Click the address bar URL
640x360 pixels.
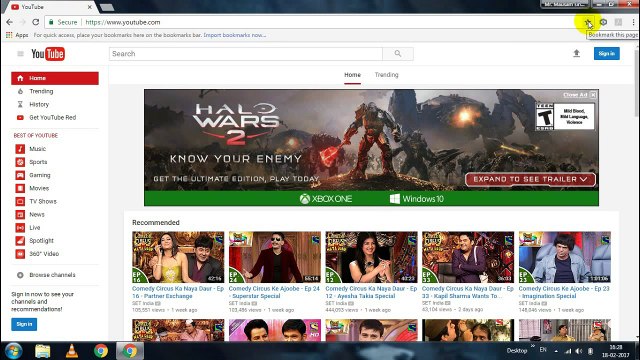123,22
